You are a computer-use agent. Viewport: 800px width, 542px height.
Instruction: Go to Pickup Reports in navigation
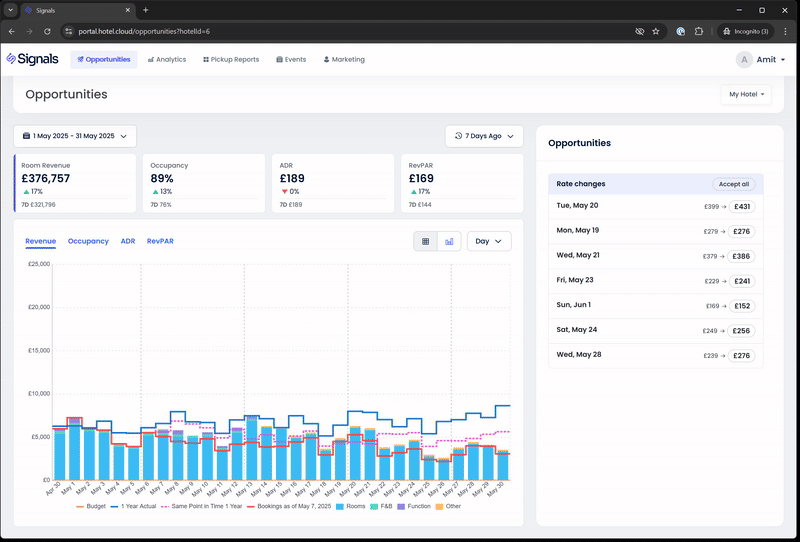tap(231, 60)
